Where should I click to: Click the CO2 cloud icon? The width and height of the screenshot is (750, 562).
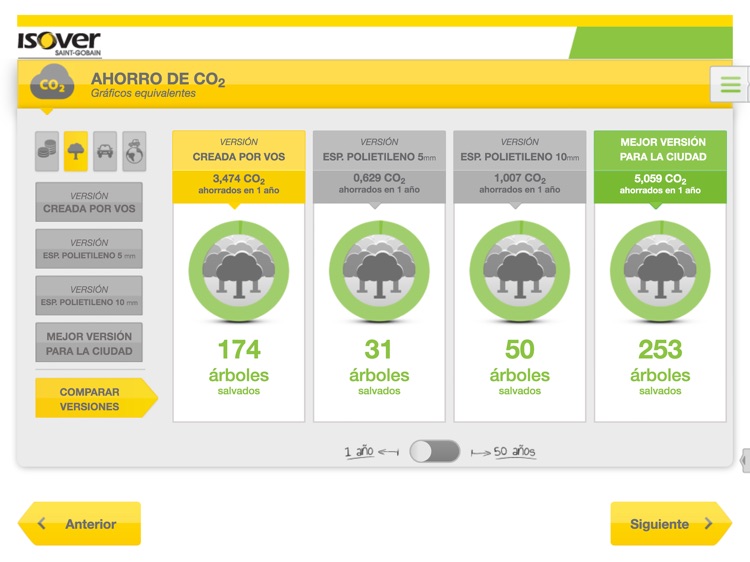[52, 82]
